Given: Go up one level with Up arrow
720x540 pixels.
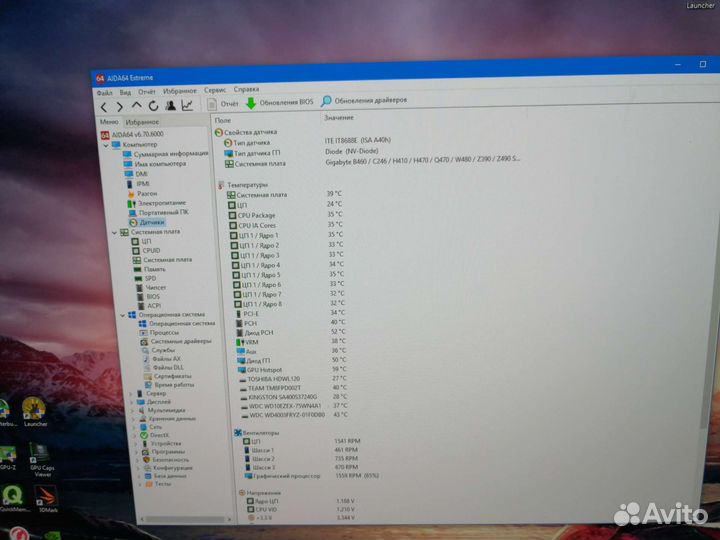Looking at the screenshot, I should click(x=136, y=106).
